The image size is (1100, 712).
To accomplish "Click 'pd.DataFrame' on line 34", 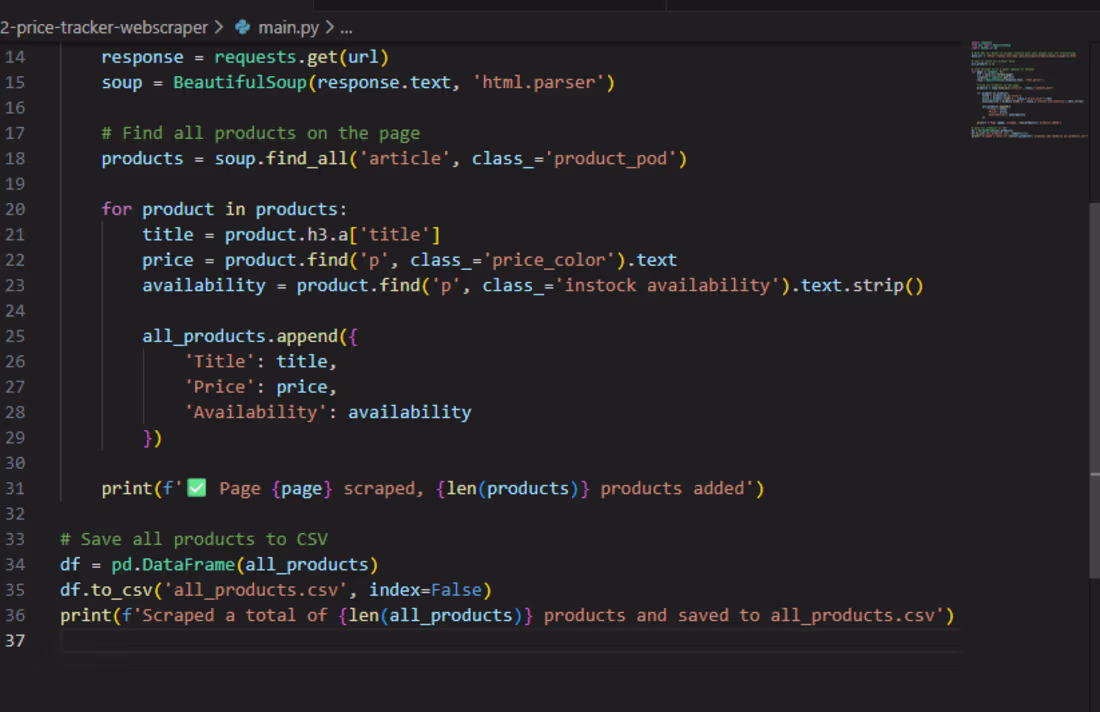I will pos(173,564).
